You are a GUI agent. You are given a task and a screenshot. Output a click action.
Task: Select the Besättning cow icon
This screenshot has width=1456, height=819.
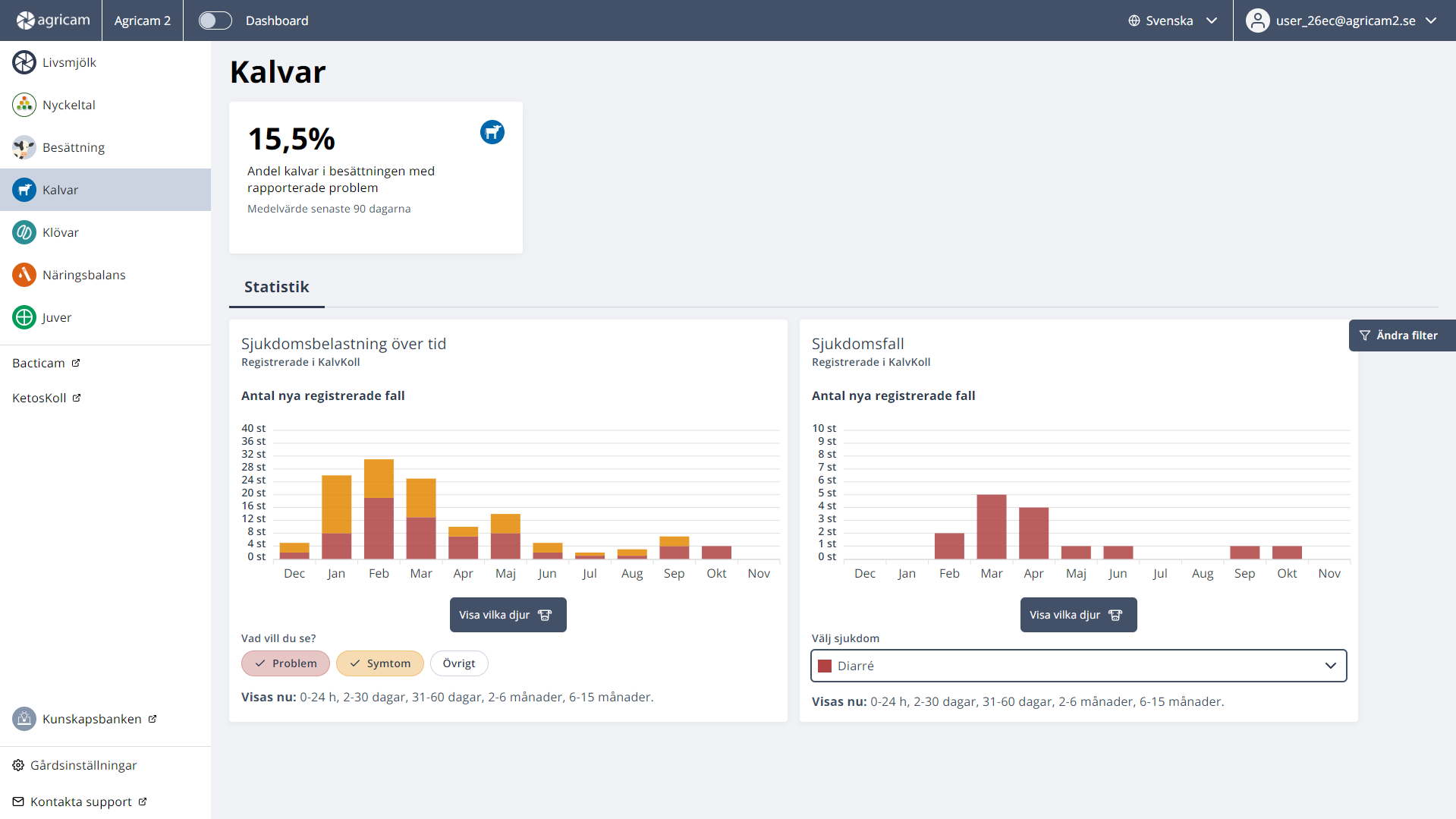pyautogui.click(x=24, y=147)
